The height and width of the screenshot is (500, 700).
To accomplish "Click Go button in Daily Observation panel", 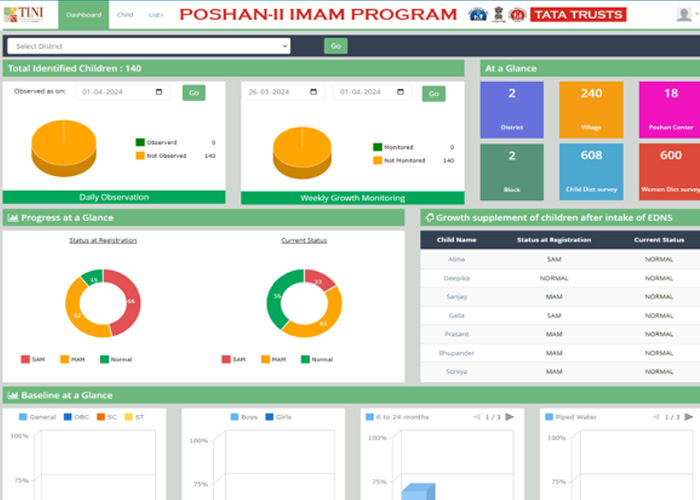I will click(194, 93).
